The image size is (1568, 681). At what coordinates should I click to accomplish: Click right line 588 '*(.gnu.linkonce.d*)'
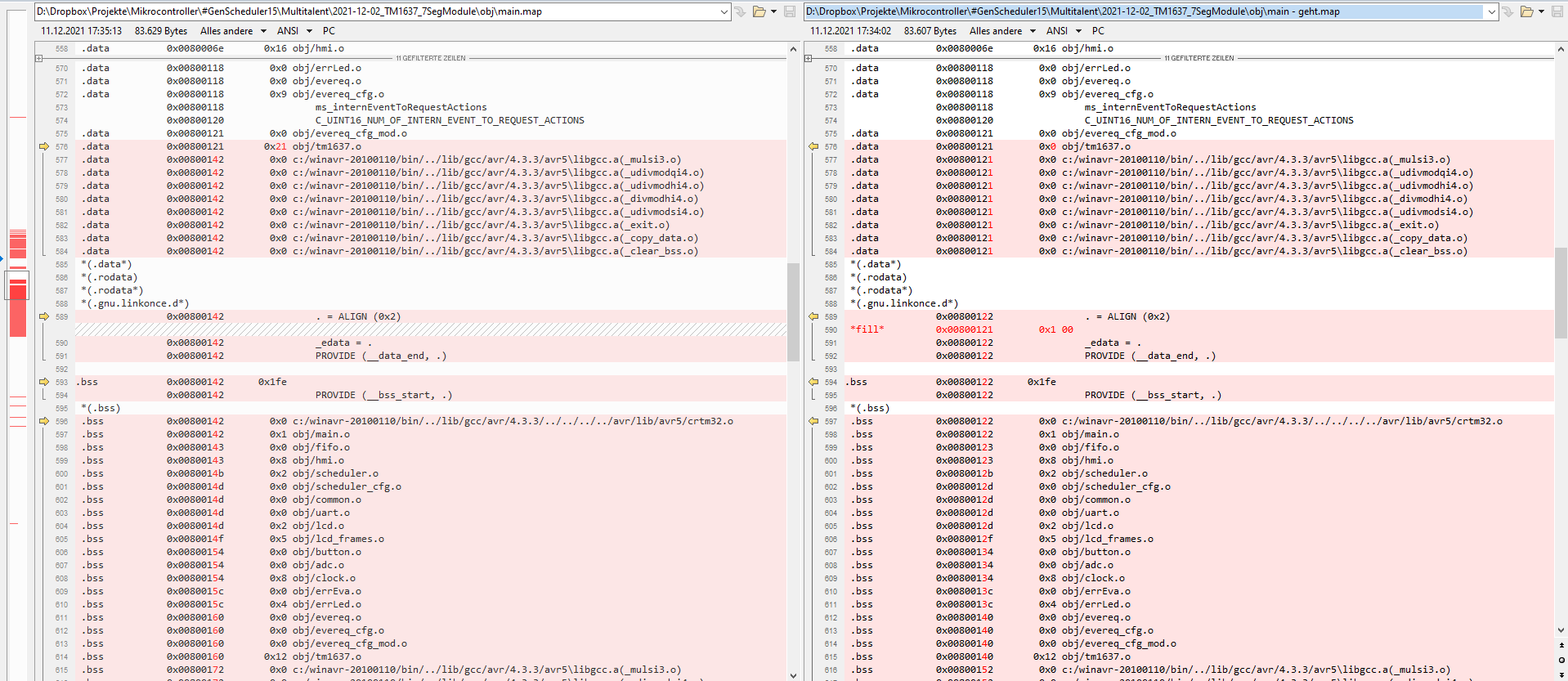pos(904,303)
